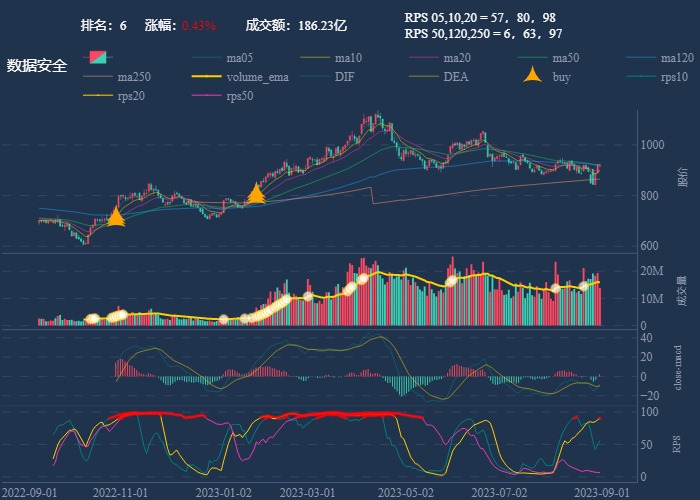Image resolution: width=700 pixels, height=500 pixels.
Task: Toggle the ma20 legend entry
Action: (457, 57)
